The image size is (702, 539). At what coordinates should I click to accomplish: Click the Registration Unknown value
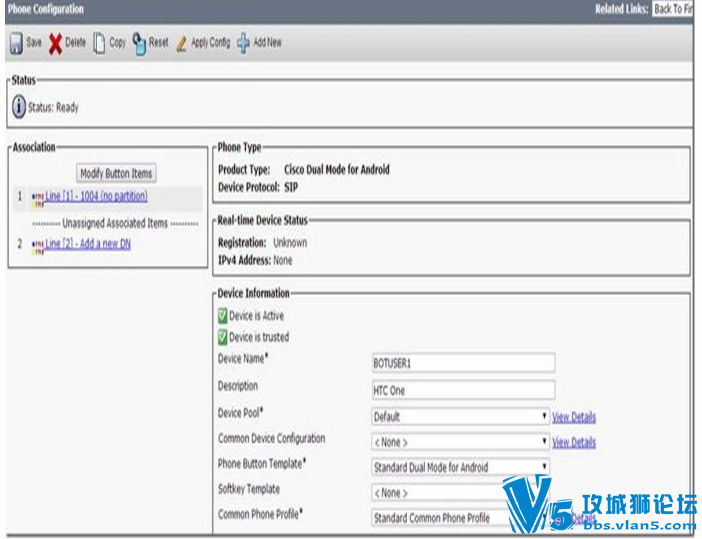coord(290,243)
